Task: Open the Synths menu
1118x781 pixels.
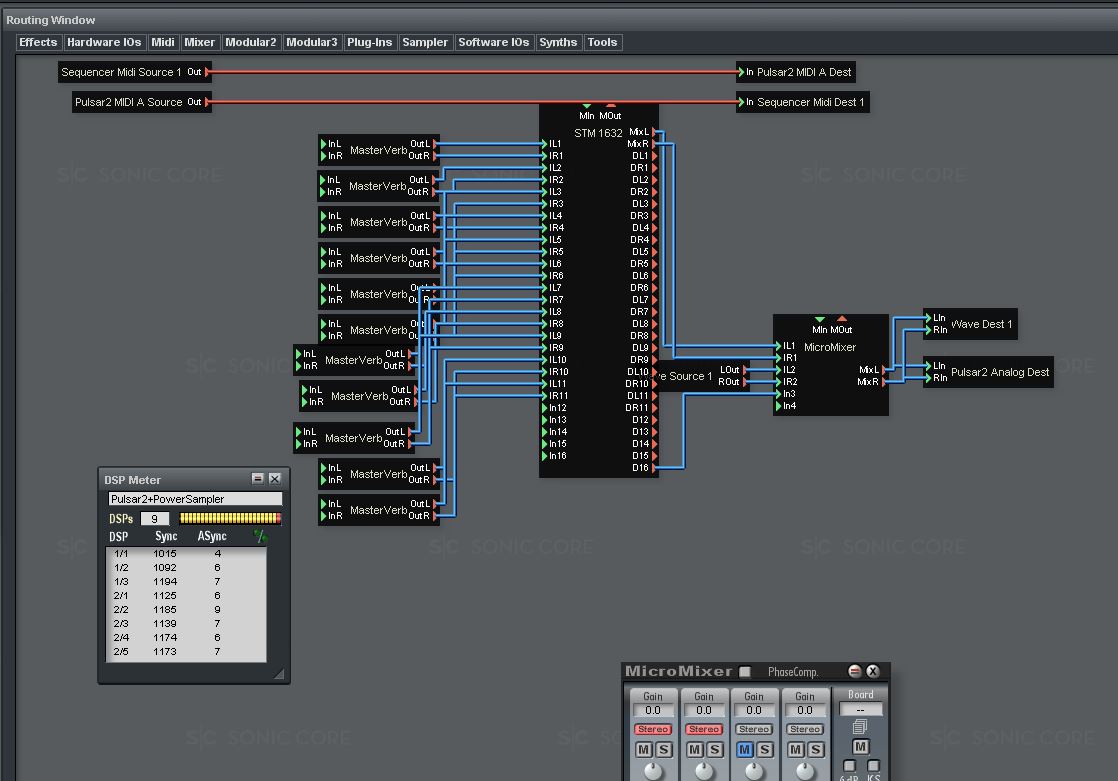Action: click(558, 42)
